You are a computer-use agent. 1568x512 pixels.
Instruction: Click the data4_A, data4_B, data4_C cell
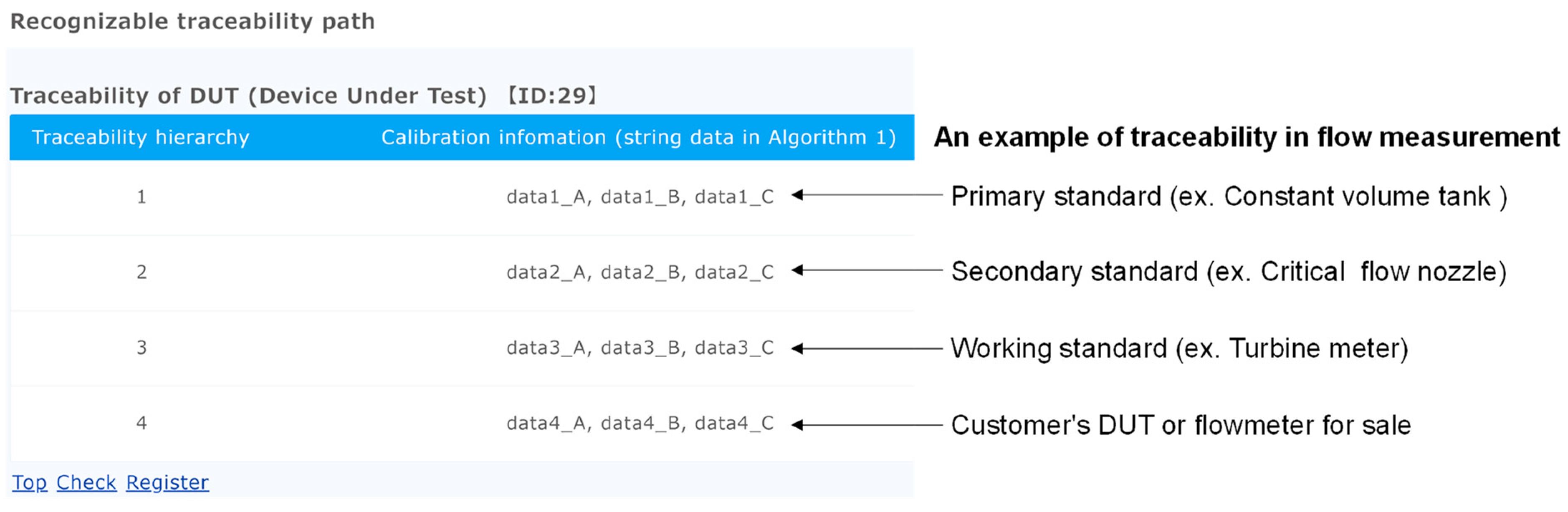pyautogui.click(x=640, y=423)
